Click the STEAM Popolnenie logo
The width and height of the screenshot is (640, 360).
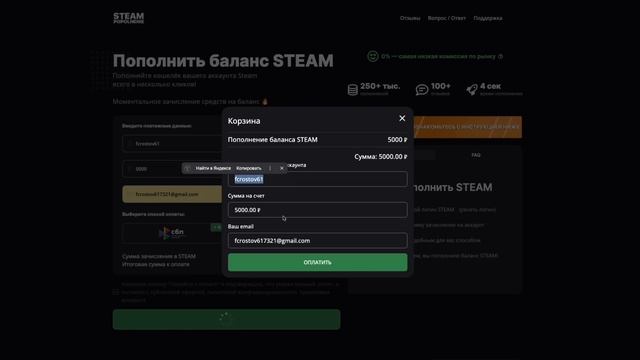(129, 18)
